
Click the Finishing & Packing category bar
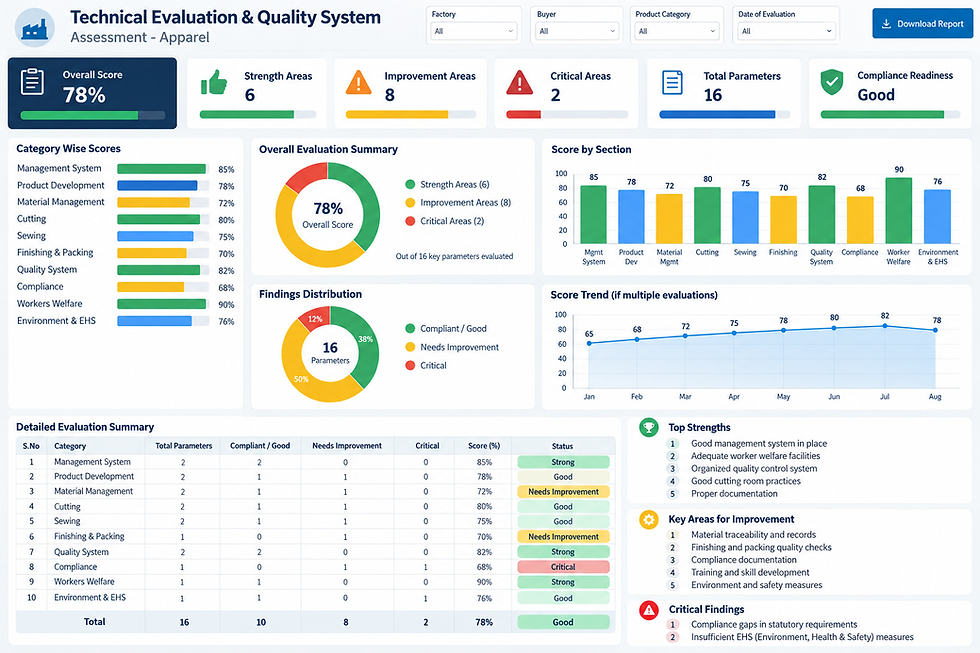pyautogui.click(x=162, y=253)
